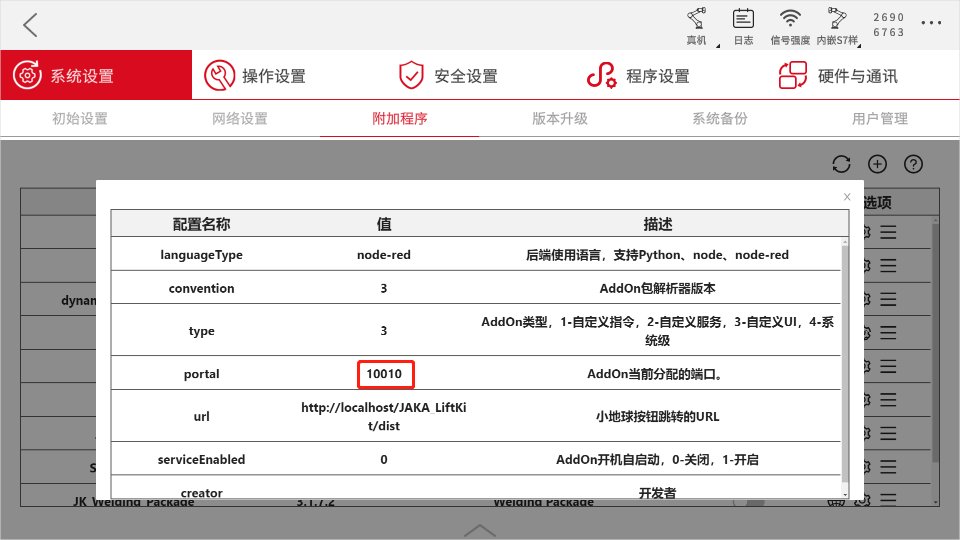Switch to 安全设置 tab
The height and width of the screenshot is (540, 960).
(x=448, y=75)
